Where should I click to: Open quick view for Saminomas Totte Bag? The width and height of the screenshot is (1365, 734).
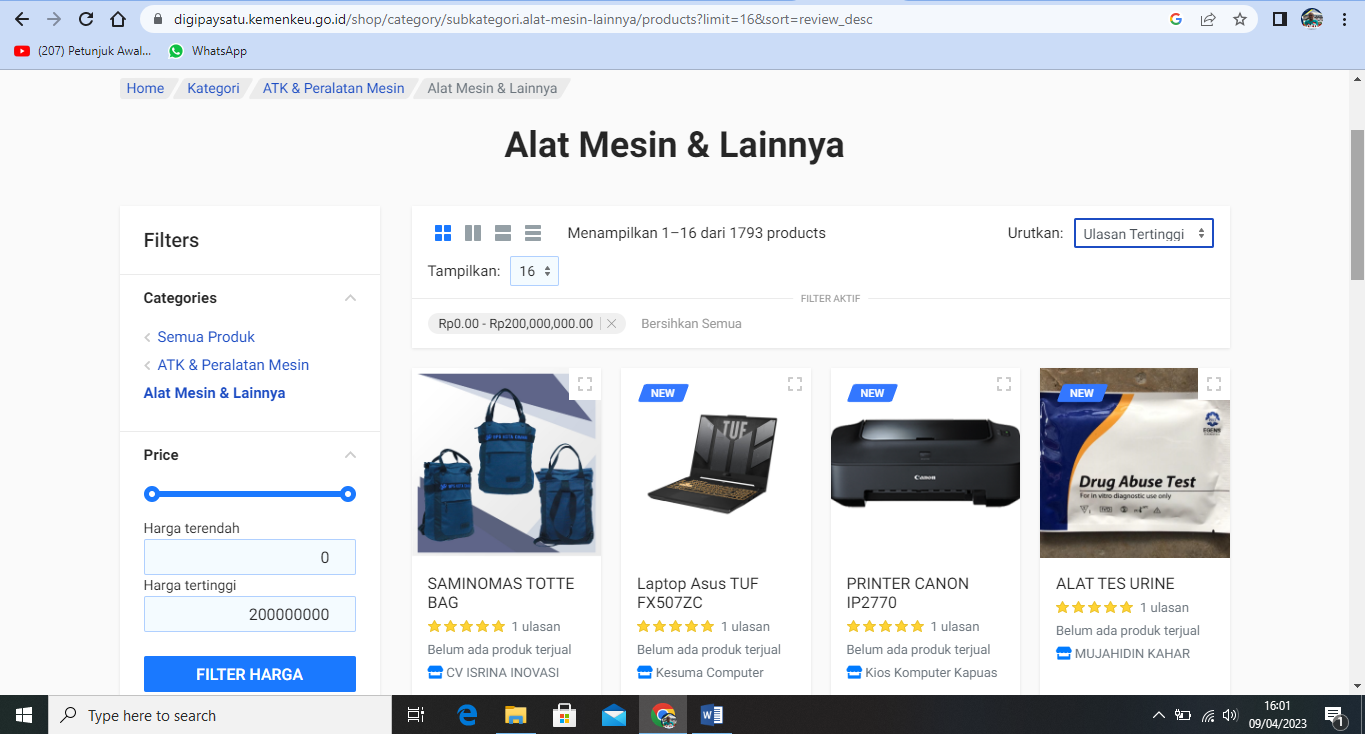click(x=585, y=384)
